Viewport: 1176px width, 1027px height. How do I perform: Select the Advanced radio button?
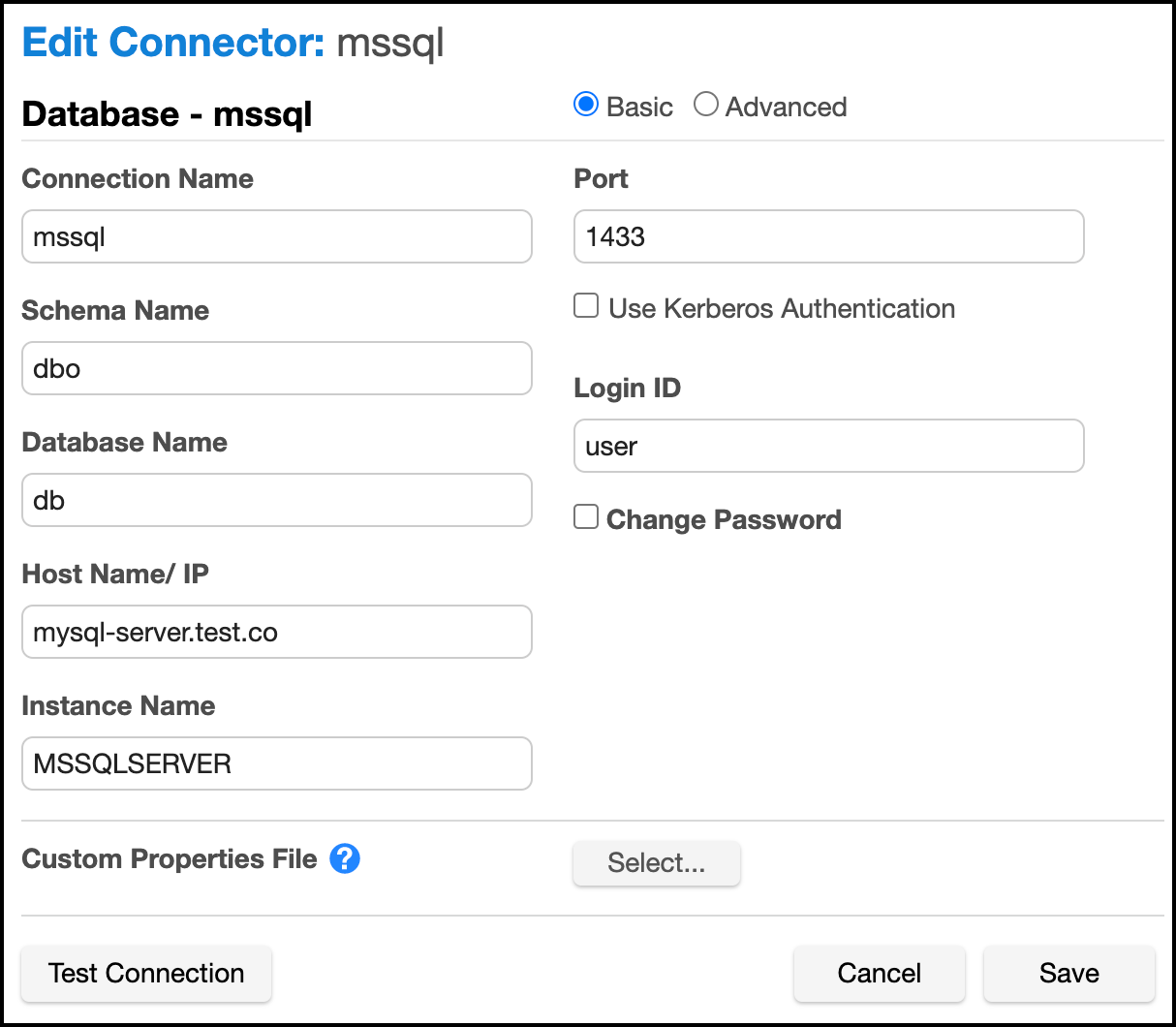click(x=706, y=105)
